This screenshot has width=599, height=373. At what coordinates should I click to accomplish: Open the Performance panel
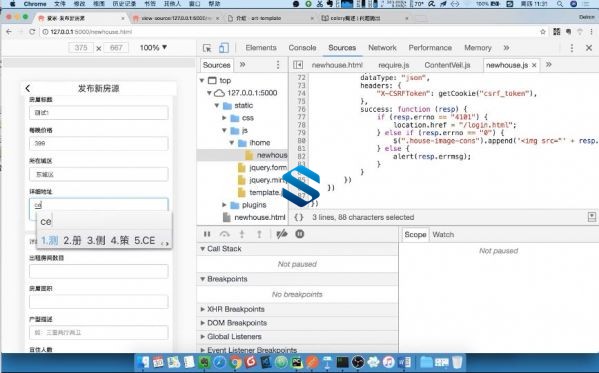tap(430, 48)
